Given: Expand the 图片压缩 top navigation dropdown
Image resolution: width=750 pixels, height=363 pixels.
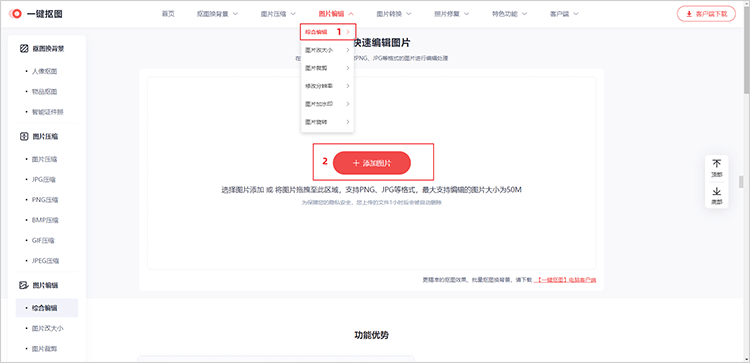Looking at the screenshot, I should pos(278,14).
